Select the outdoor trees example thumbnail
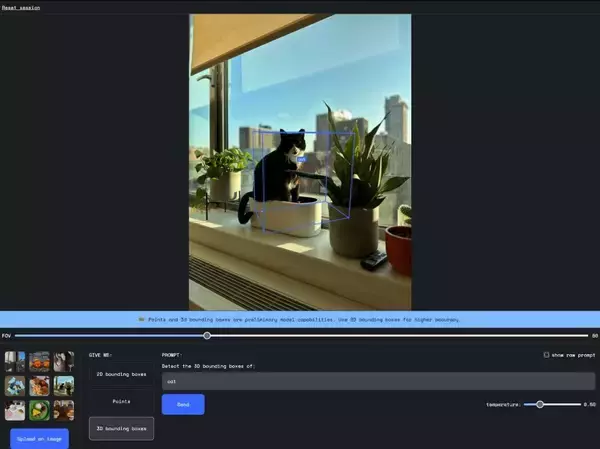 [64, 386]
